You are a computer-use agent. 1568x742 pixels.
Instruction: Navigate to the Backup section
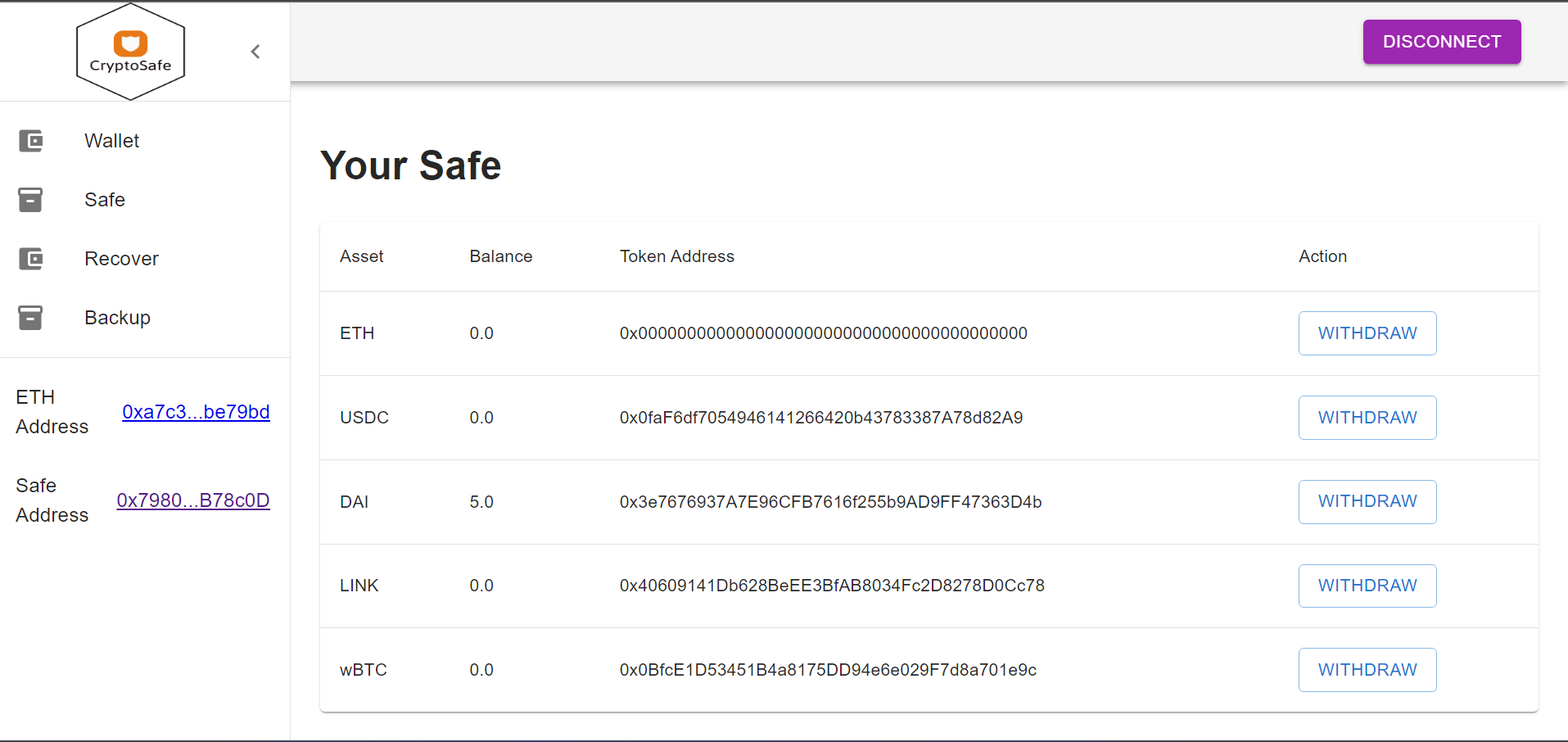pos(117,317)
